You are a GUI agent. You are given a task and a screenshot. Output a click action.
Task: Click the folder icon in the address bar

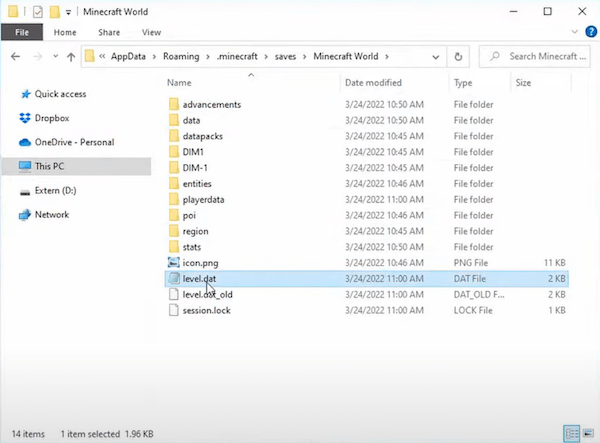pyautogui.click(x=90, y=56)
